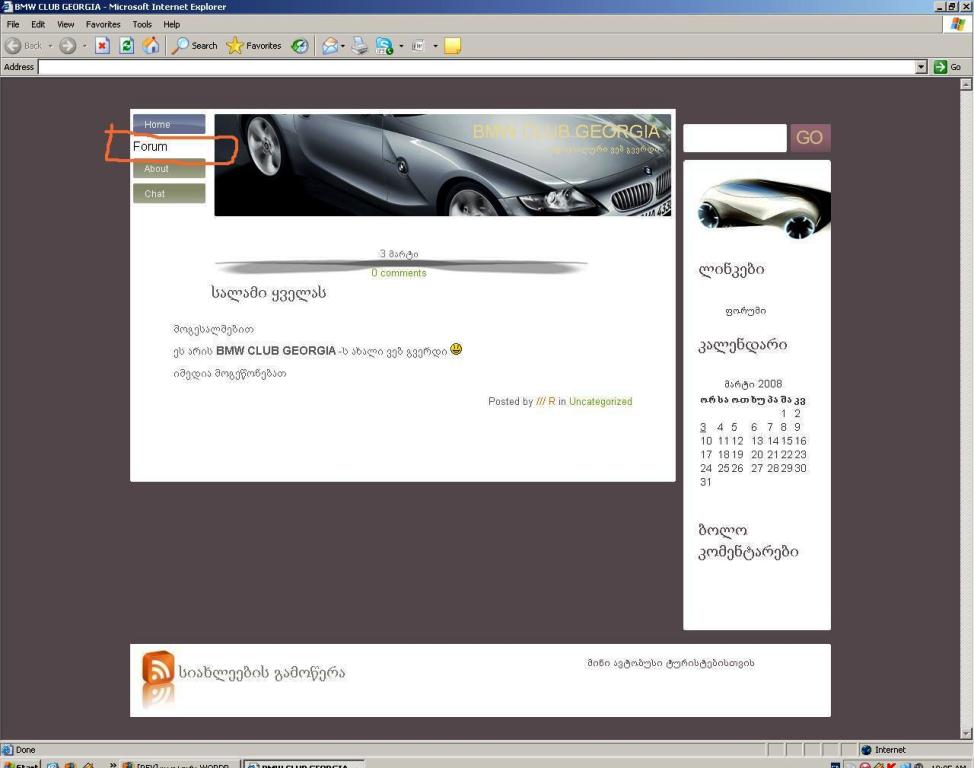Image resolution: width=974 pixels, height=768 pixels.
Task: Expand the Back button history dropdown arrow
Action: [50, 45]
